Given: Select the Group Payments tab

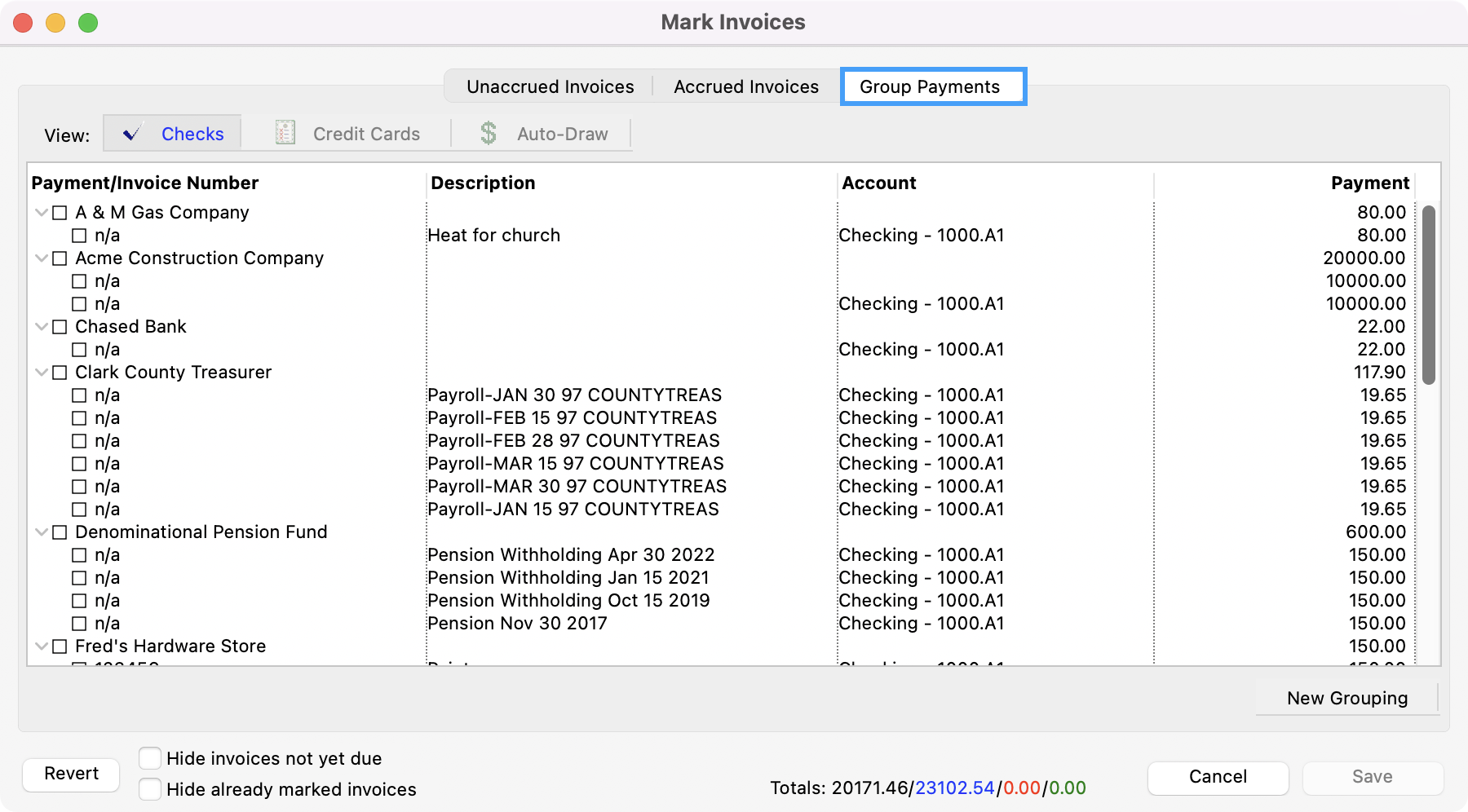Looking at the screenshot, I should (x=930, y=87).
